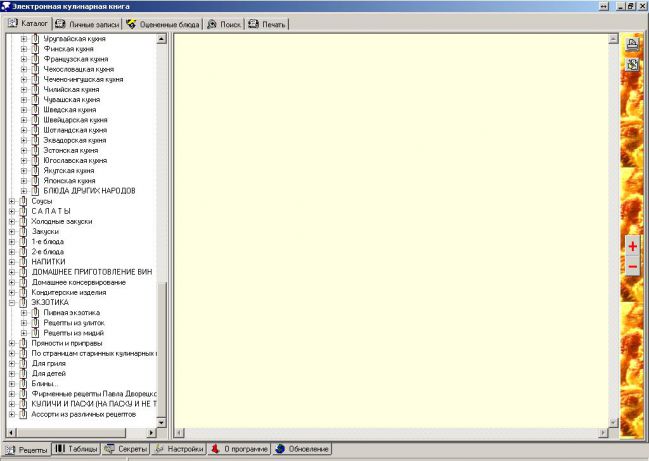Click the red plus zoom-in button

tap(632, 246)
